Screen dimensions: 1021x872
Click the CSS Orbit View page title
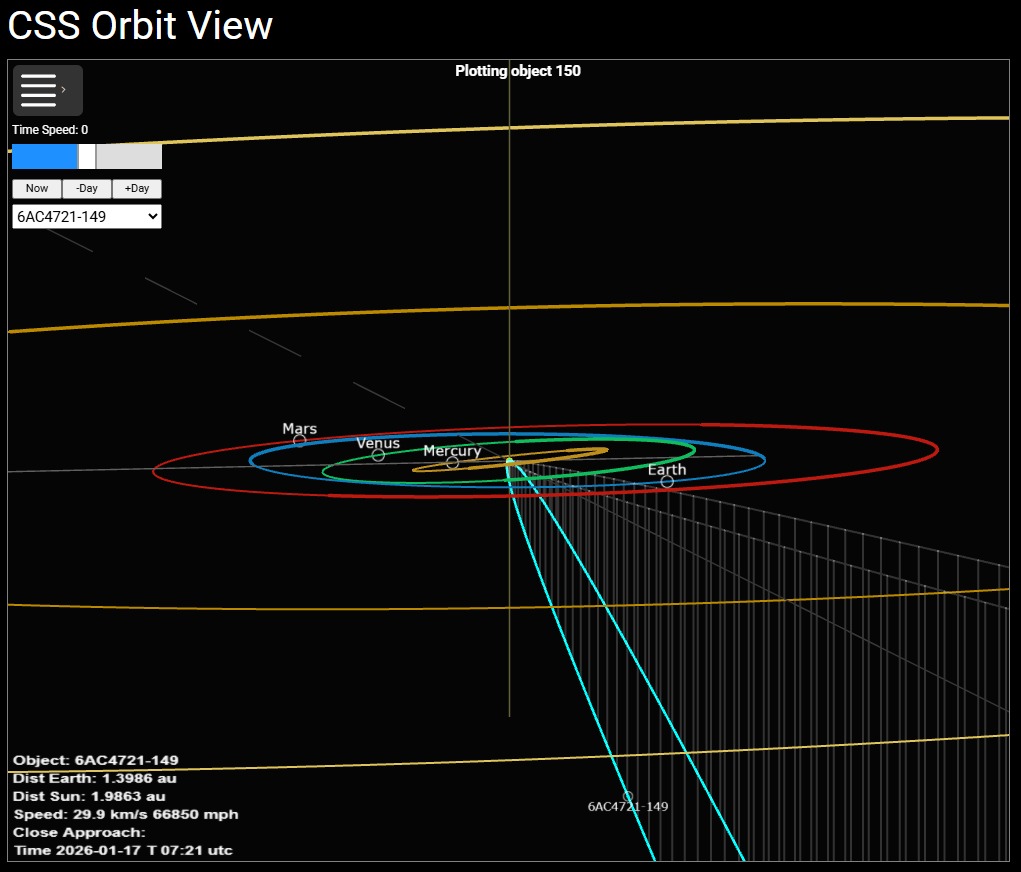[140, 26]
